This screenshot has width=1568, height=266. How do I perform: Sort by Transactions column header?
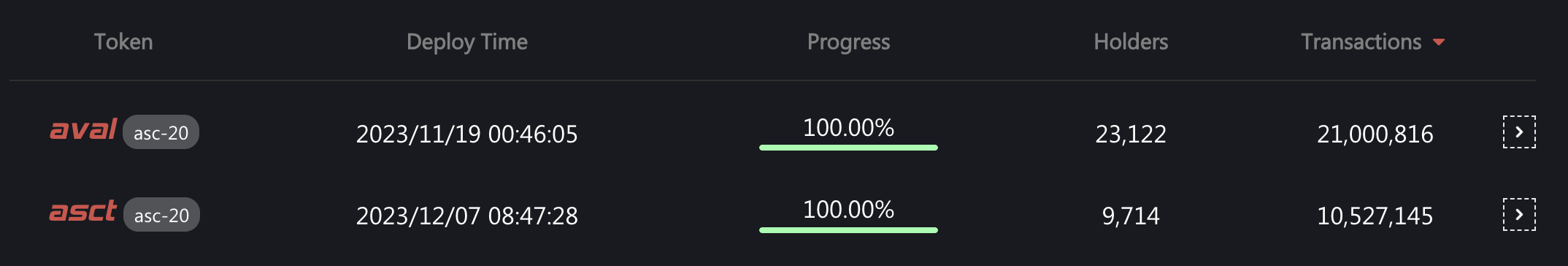1361,42
